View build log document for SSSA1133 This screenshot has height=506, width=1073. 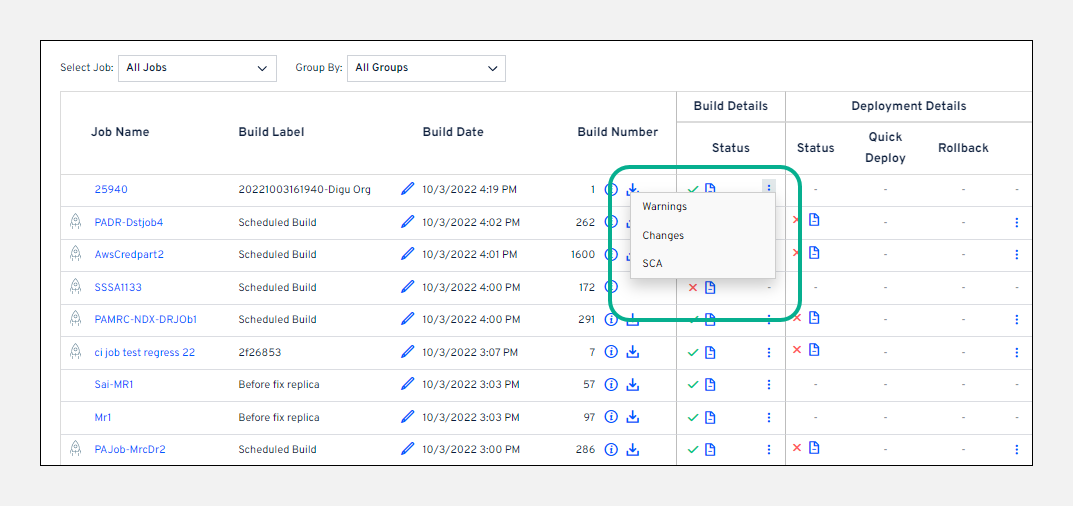(x=710, y=288)
